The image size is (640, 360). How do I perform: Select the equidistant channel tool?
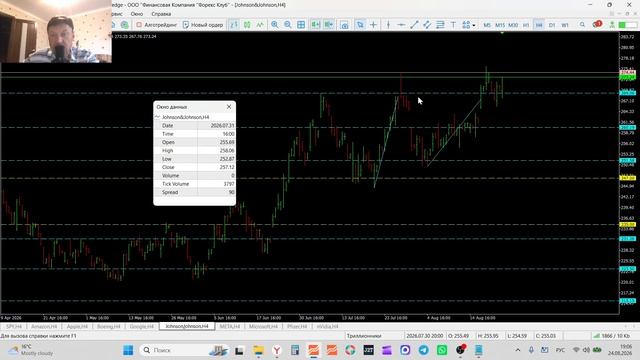coord(427,25)
